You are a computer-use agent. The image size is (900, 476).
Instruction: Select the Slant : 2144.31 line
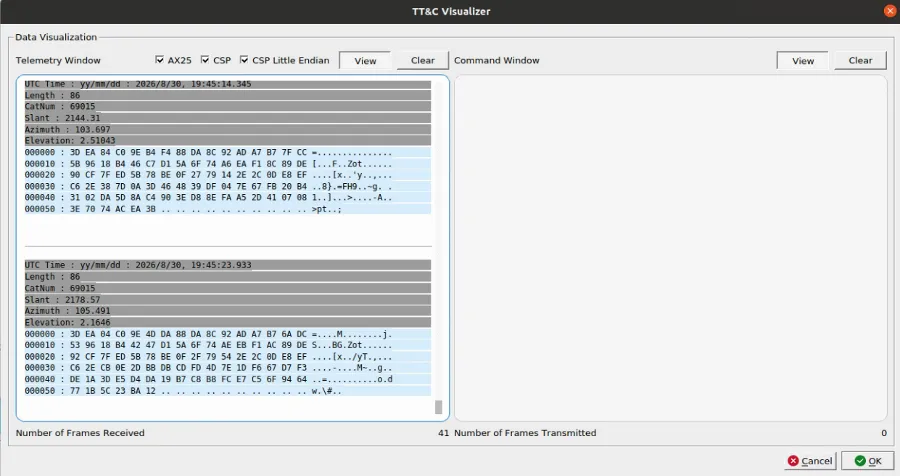coord(227,118)
